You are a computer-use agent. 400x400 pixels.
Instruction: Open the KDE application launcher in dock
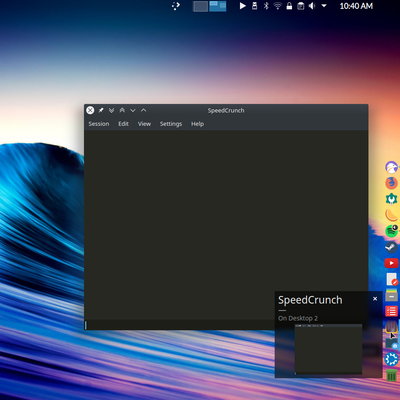tap(391, 359)
